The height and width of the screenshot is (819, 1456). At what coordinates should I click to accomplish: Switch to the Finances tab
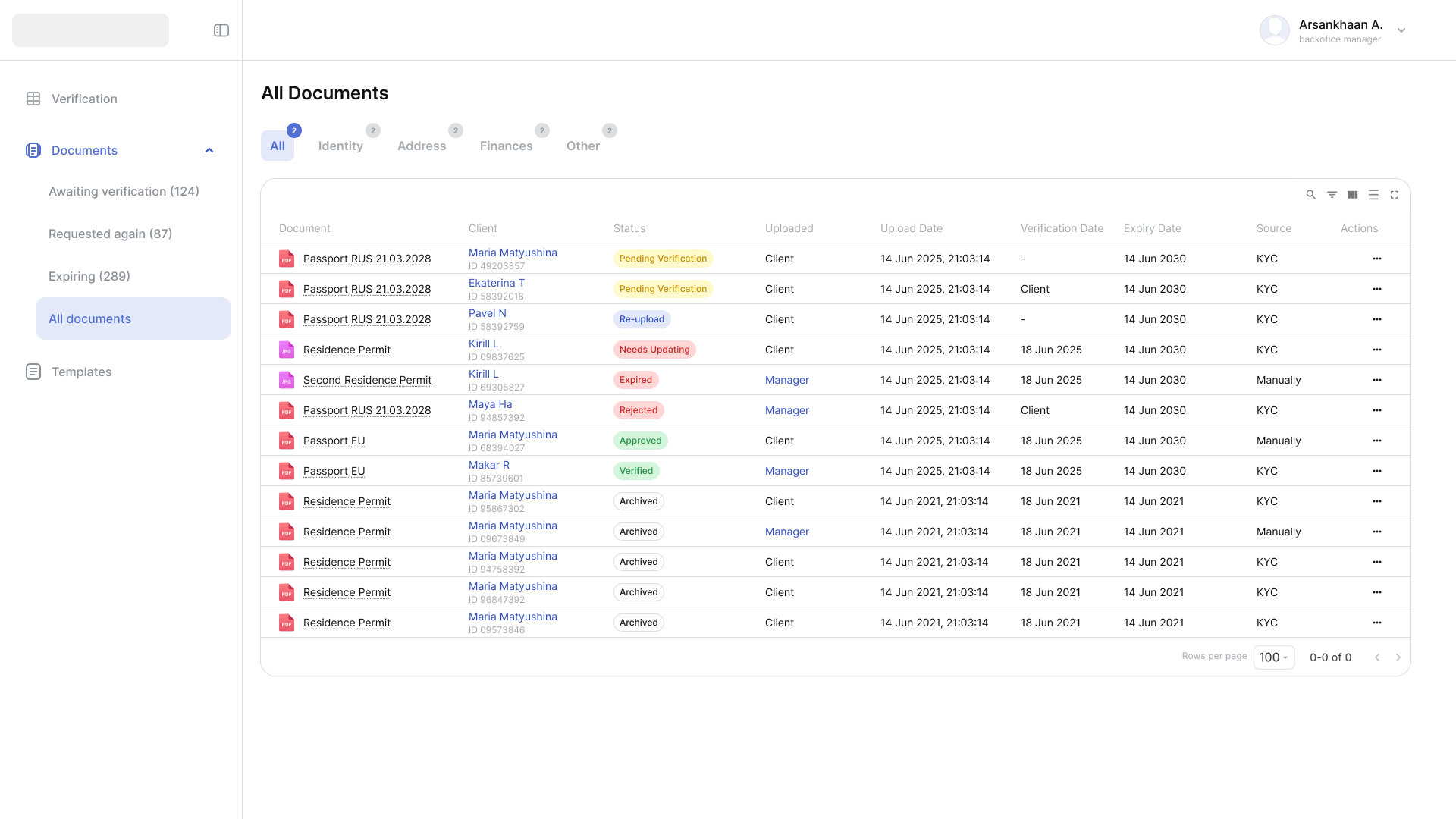(x=506, y=146)
